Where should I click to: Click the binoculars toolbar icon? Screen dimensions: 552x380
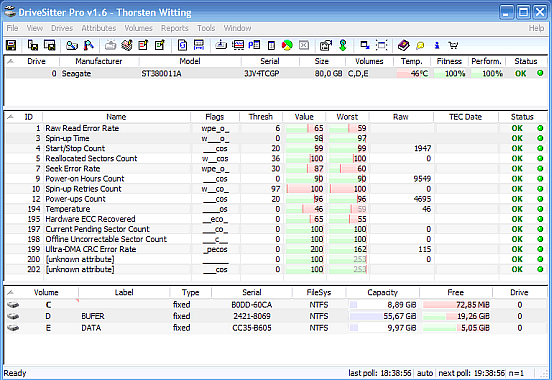pyautogui.click(x=72, y=45)
